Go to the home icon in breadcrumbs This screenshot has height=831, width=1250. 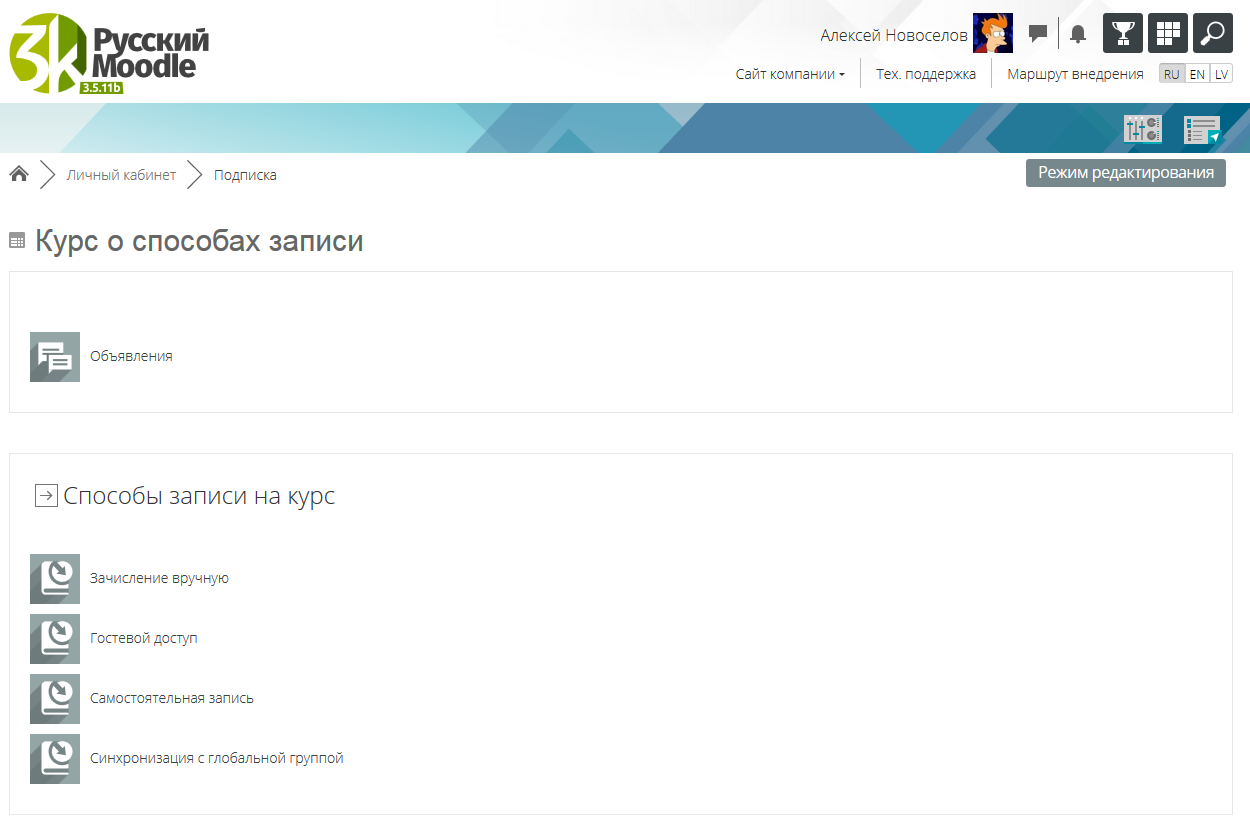click(18, 175)
